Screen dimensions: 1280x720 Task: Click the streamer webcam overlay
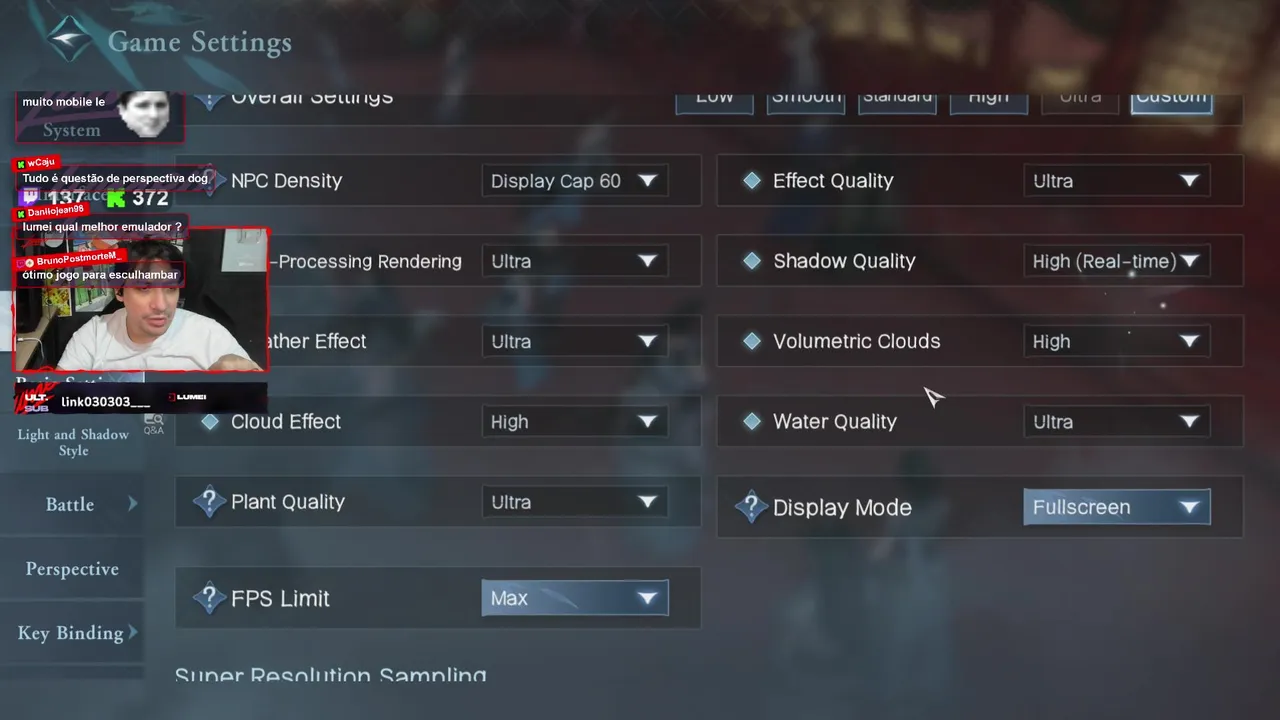(140, 301)
